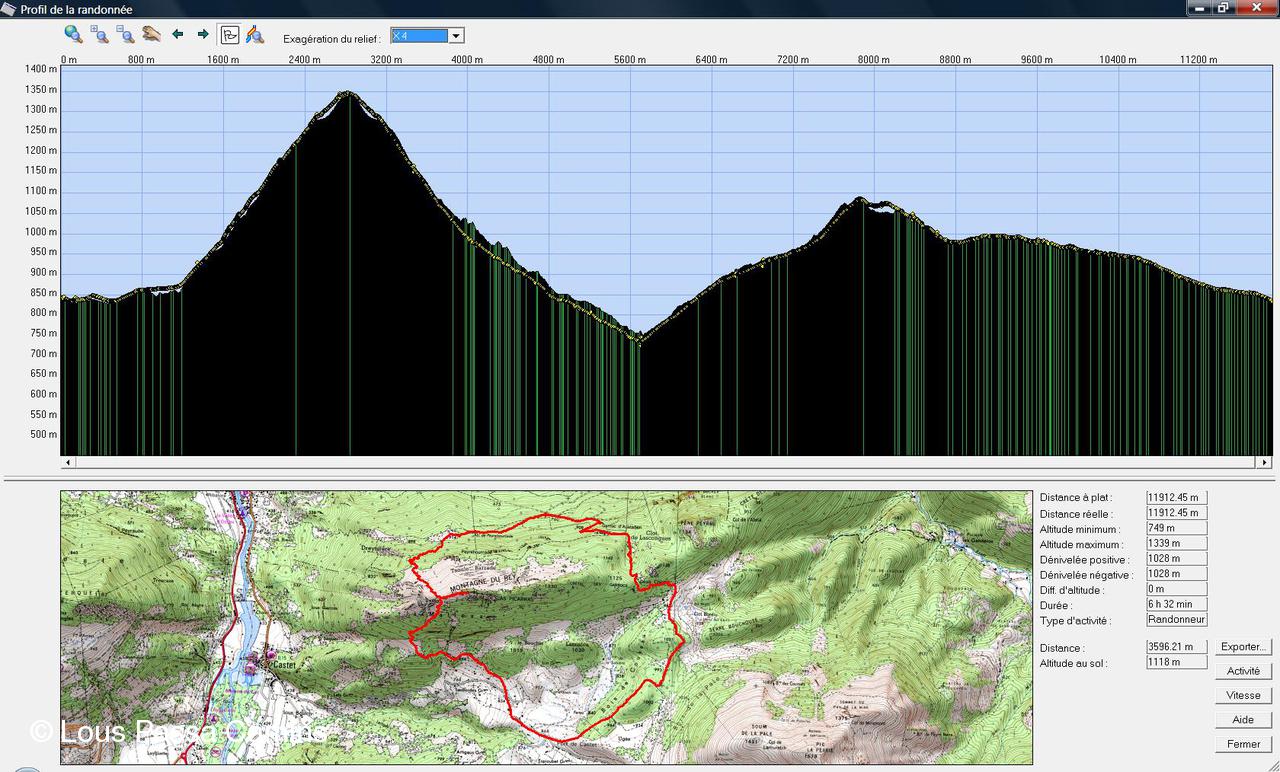Close dialog with the Fermer button
This screenshot has height=772, width=1280.
coord(1243,744)
